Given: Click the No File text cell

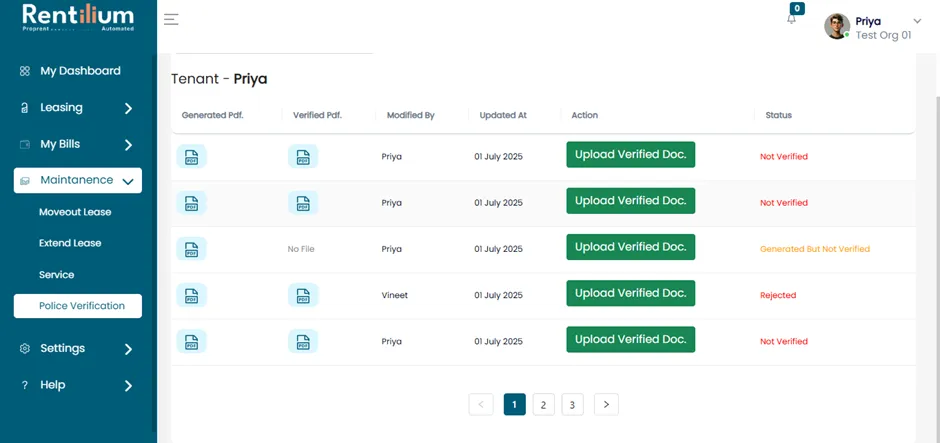Looking at the screenshot, I should click(x=301, y=249).
